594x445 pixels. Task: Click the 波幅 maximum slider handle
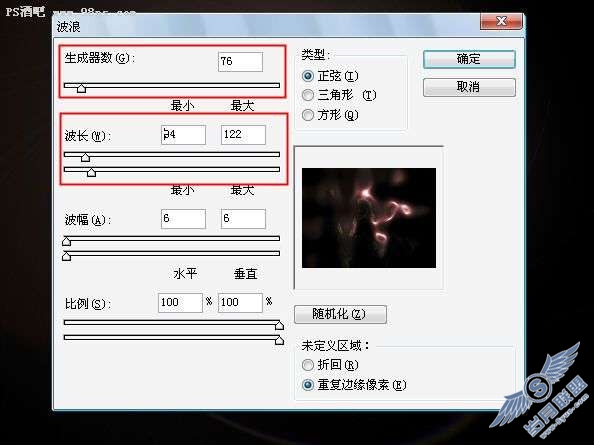67,256
